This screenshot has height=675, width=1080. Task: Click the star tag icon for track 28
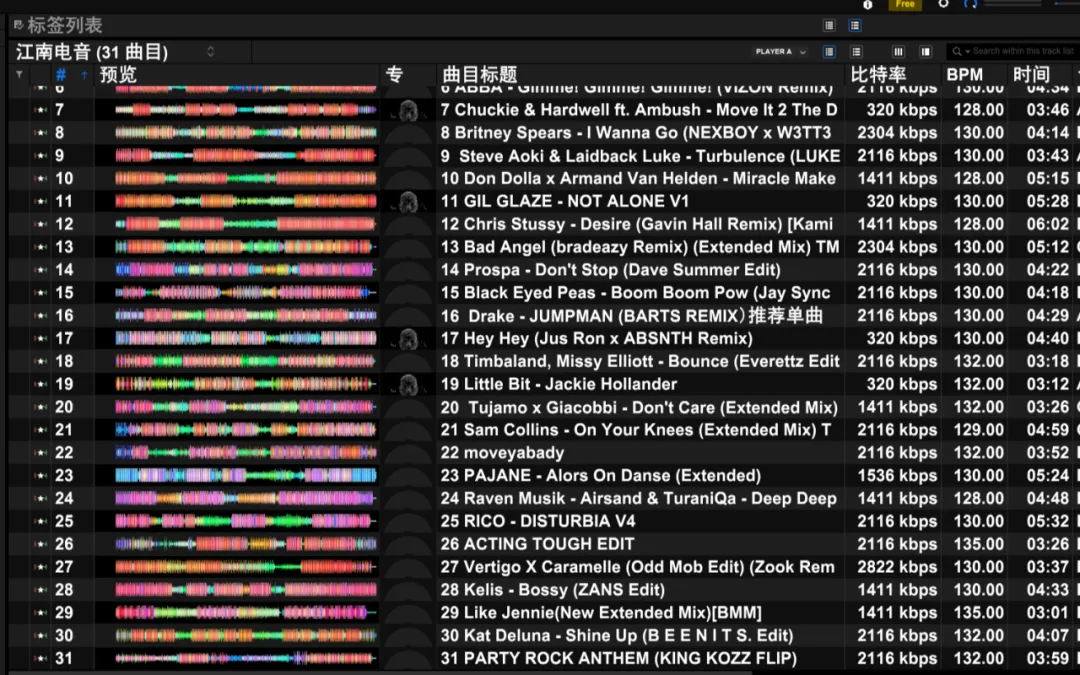[41, 590]
